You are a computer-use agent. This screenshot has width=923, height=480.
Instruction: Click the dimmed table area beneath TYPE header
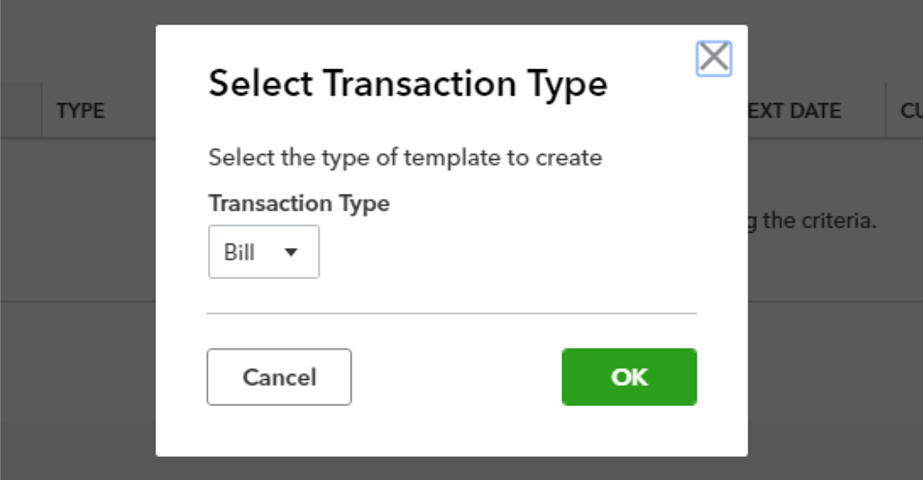pyautogui.click(x=81, y=220)
